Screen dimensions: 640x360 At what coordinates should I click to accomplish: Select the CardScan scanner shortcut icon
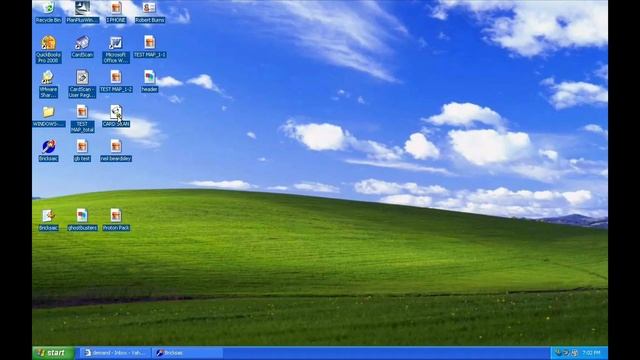82,47
